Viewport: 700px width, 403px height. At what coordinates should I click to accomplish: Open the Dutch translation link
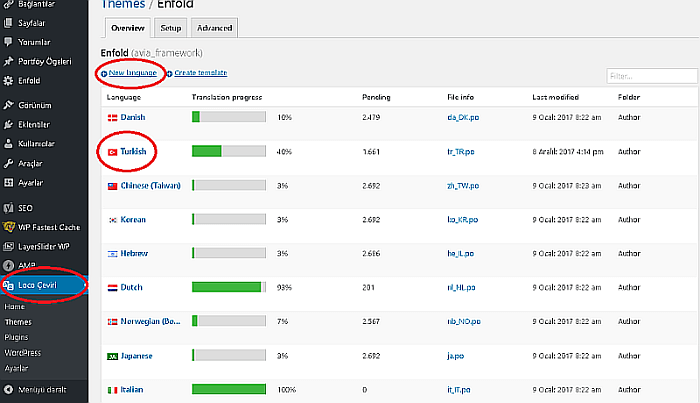tap(131, 287)
